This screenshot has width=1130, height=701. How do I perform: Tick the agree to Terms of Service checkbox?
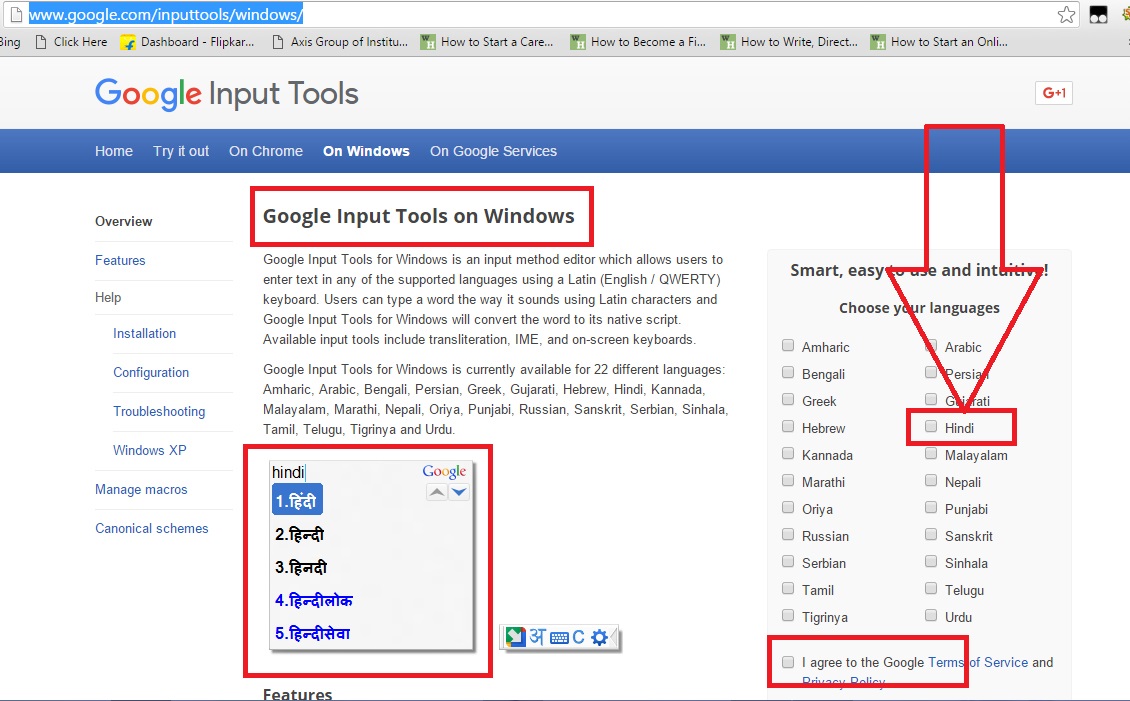pos(788,661)
